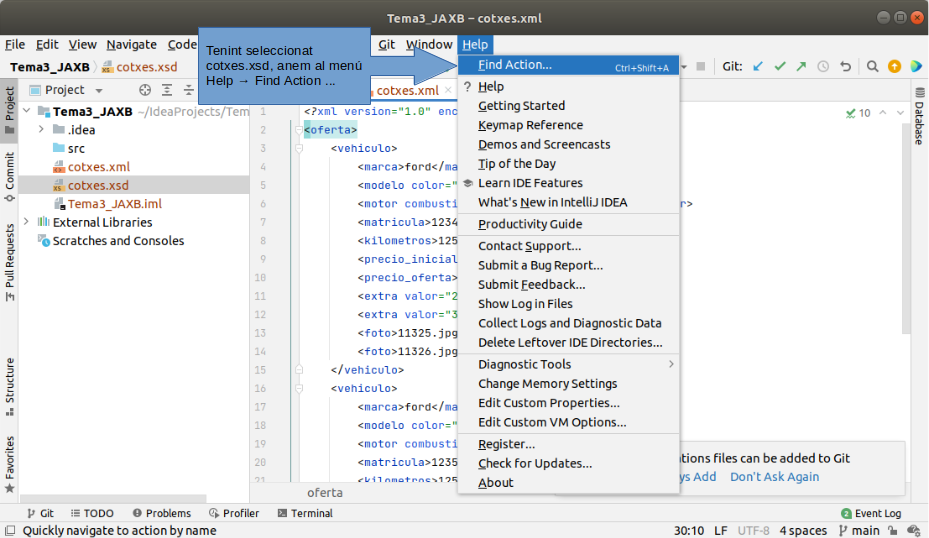Image resolution: width=929 pixels, height=538 pixels.
Task: Open run configuration dropdown arrow near toolbar
Action: (x=684, y=66)
